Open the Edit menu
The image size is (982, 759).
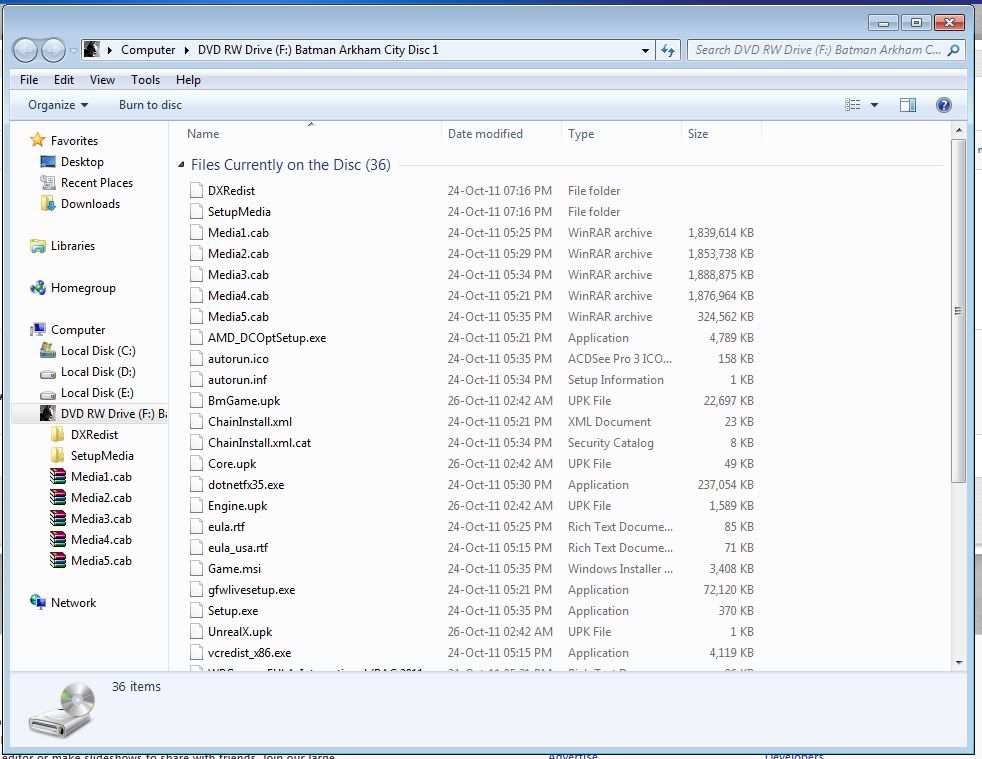coord(64,80)
